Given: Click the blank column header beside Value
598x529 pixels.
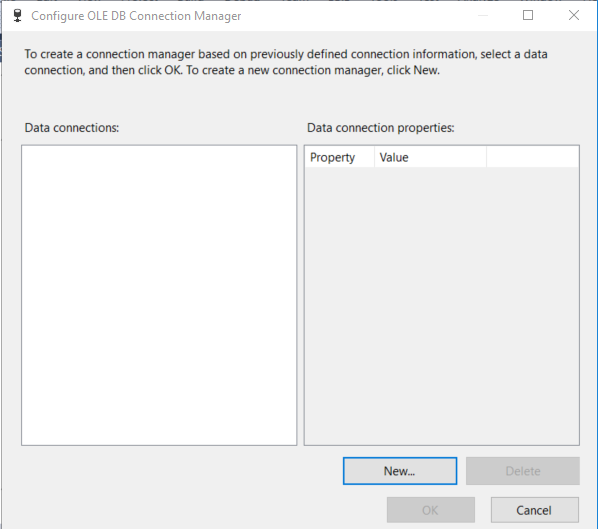Looking at the screenshot, I should coord(533,157).
